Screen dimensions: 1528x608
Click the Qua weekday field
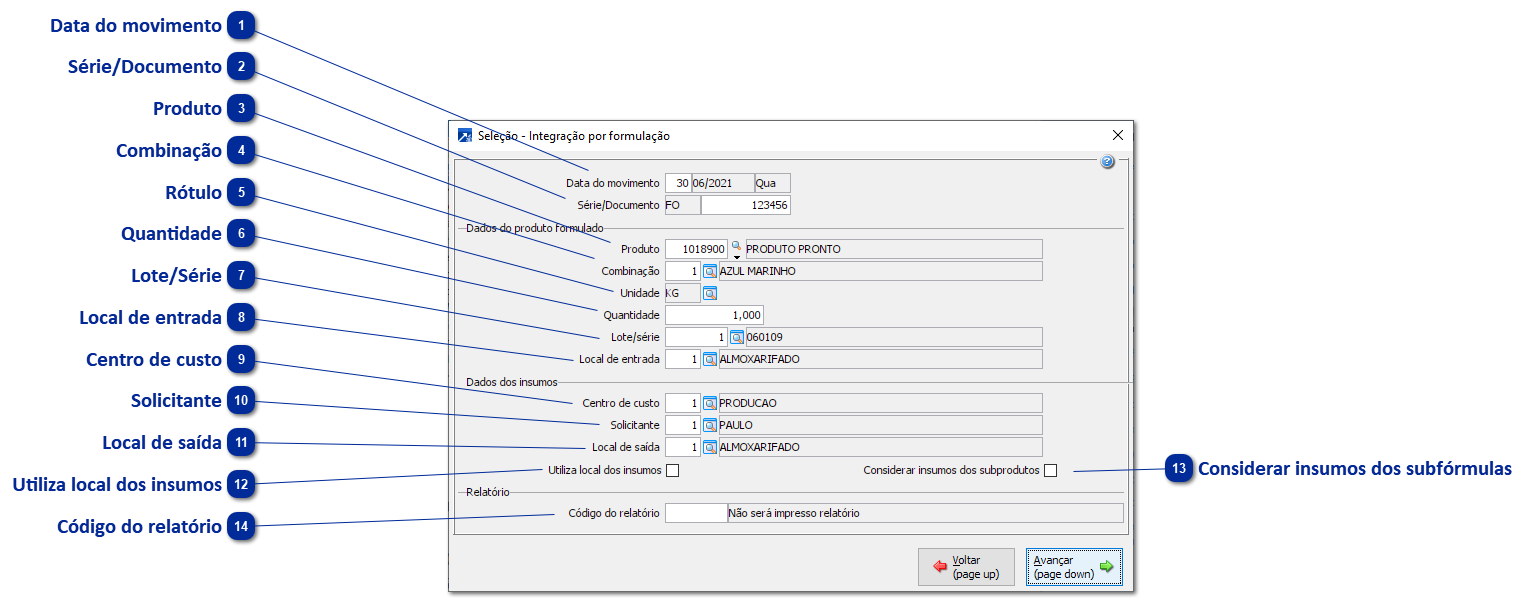pos(772,183)
